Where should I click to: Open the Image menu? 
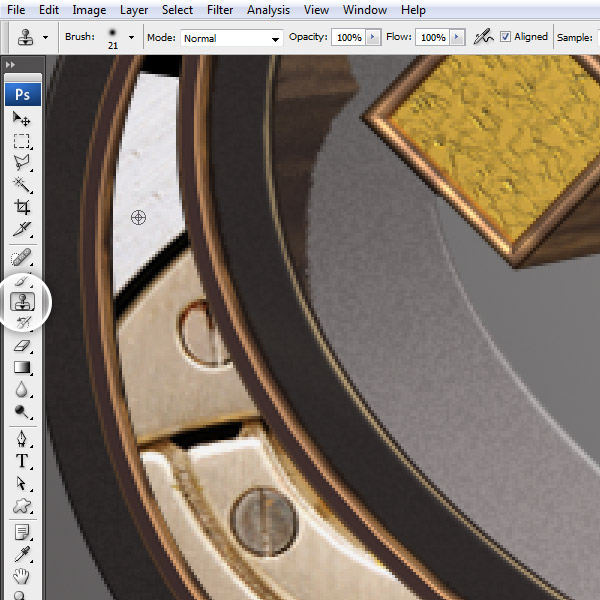(x=89, y=10)
